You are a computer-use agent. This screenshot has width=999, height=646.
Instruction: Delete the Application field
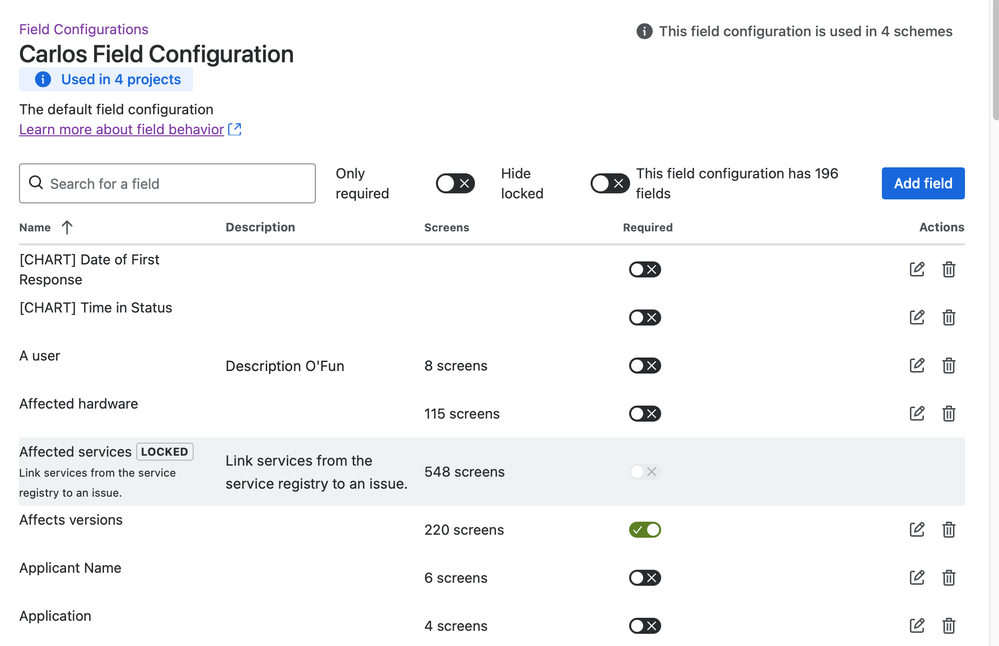tap(949, 626)
